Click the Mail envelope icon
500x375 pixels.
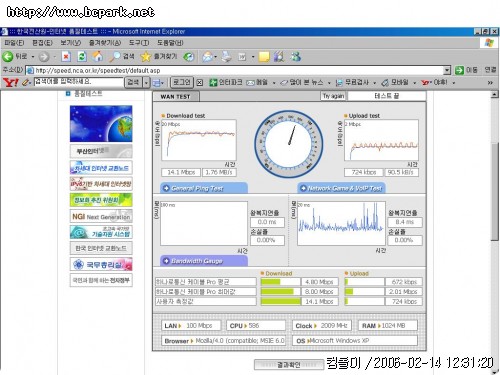[208, 57]
